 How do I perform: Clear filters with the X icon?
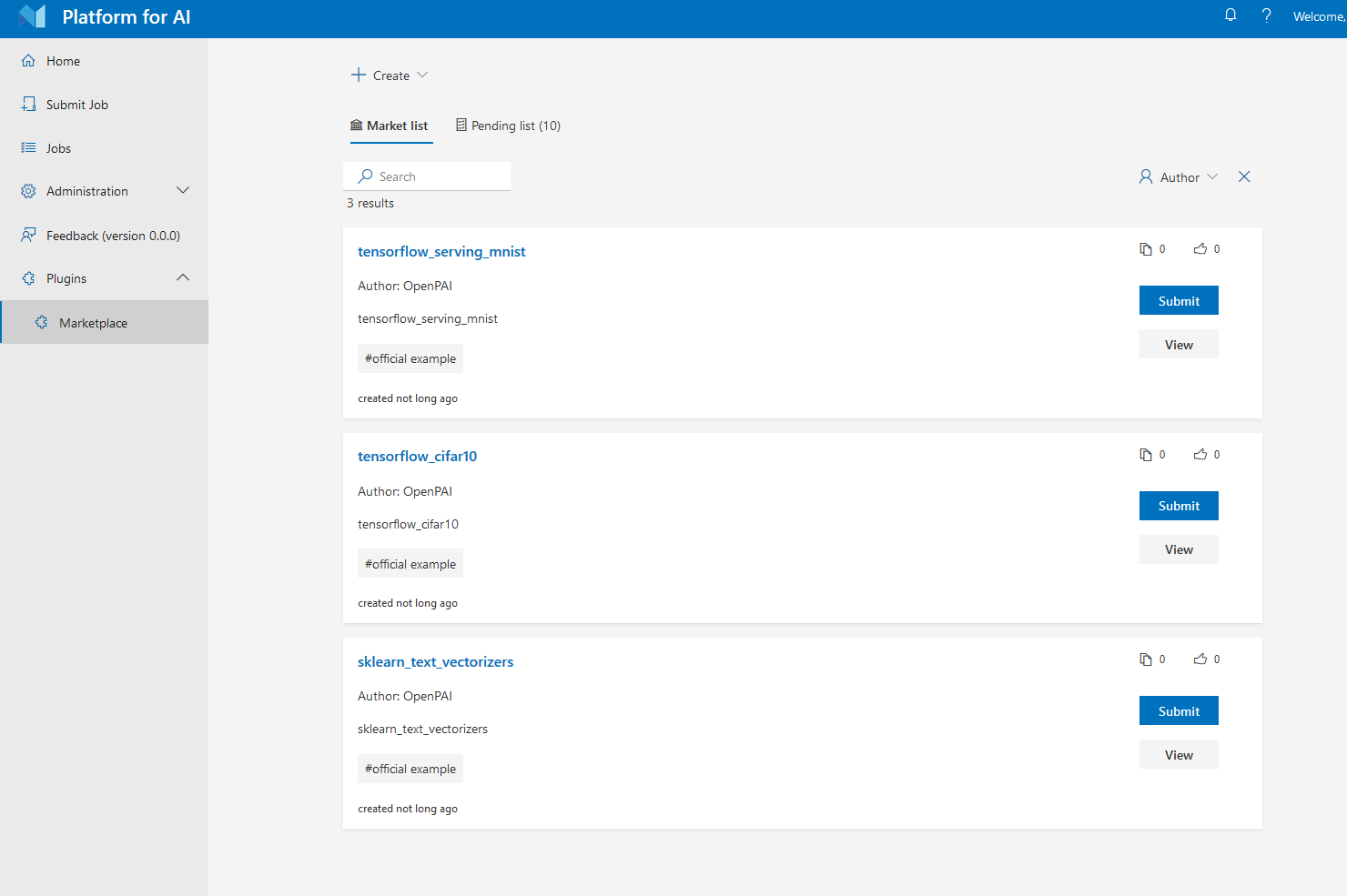click(1244, 176)
